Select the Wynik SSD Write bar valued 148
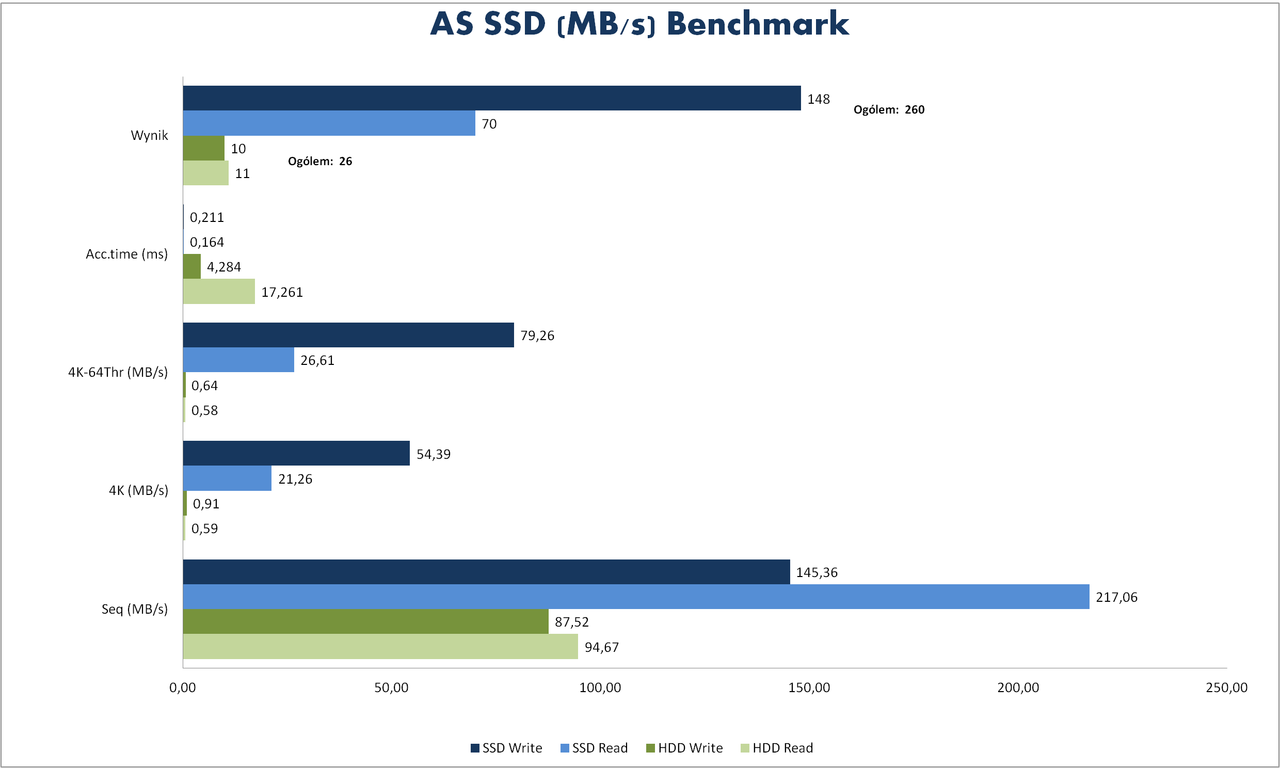The image size is (1280, 768). (x=492, y=98)
